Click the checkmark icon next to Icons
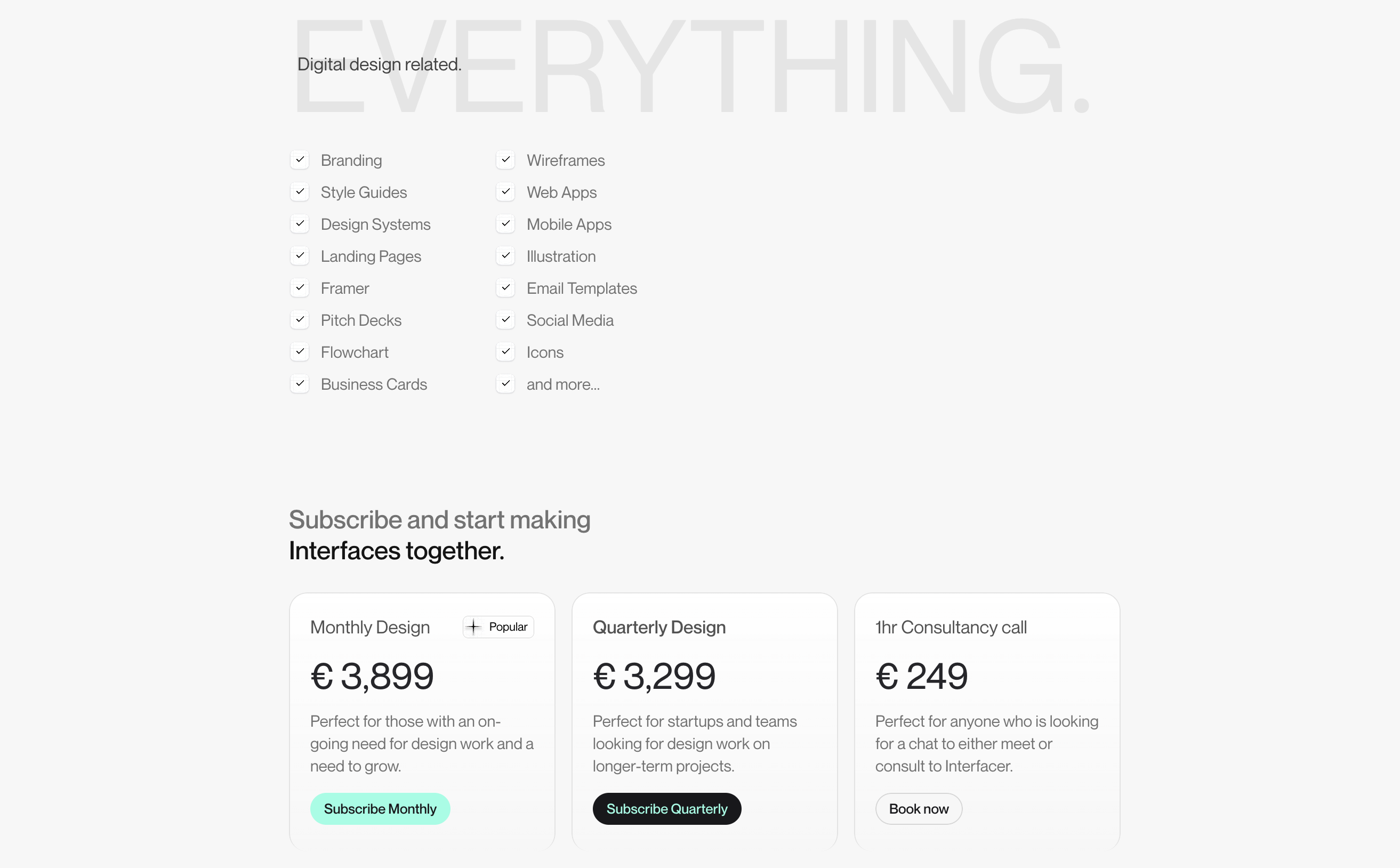The height and width of the screenshot is (868, 1400). (506, 351)
